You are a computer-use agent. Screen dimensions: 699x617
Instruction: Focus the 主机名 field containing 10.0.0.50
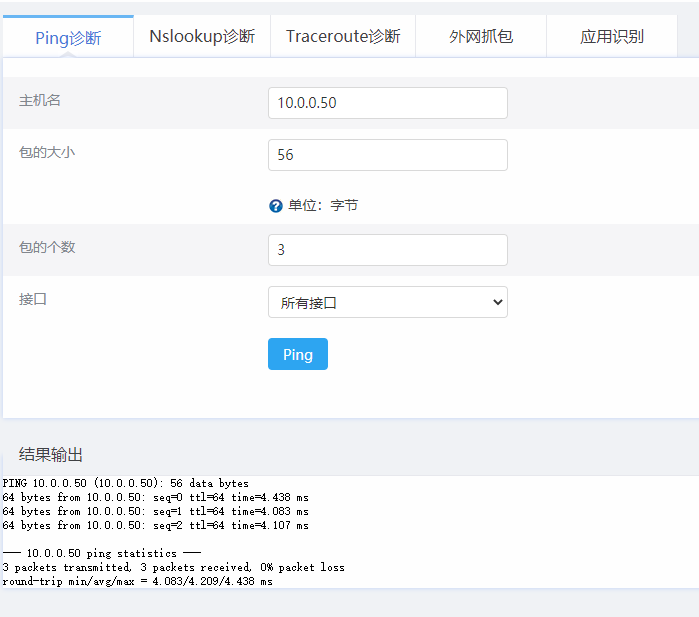click(x=387, y=103)
